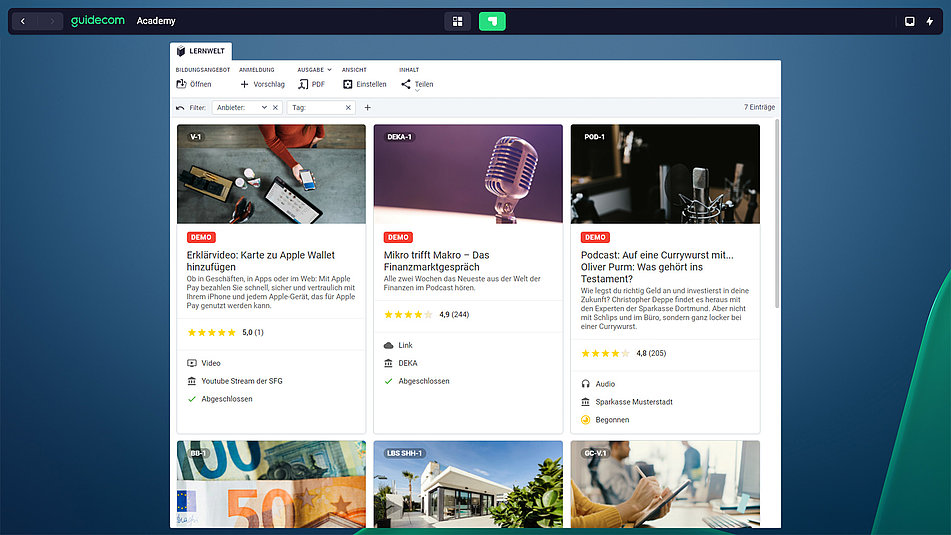This screenshot has width=951, height=535.
Task: Reset filters with the undo arrow icon
Action: pyautogui.click(x=180, y=108)
